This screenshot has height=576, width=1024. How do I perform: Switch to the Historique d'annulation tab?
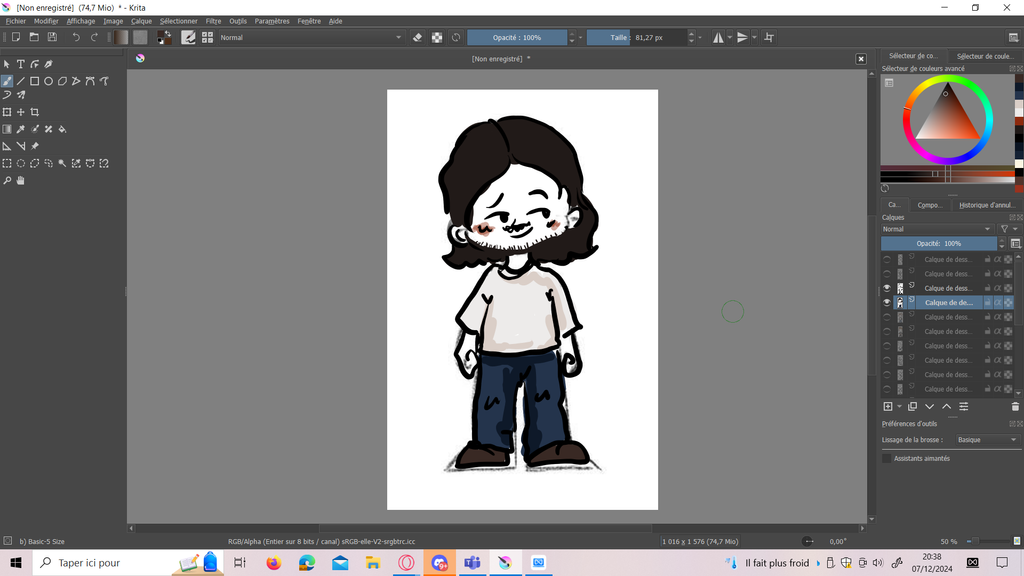click(x=986, y=205)
